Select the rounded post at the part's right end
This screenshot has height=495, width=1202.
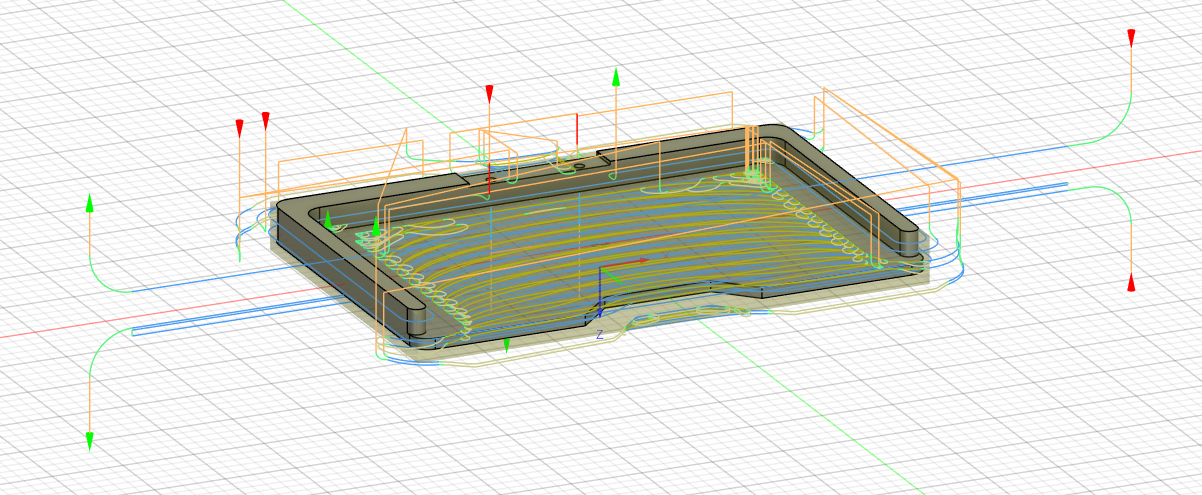903,240
